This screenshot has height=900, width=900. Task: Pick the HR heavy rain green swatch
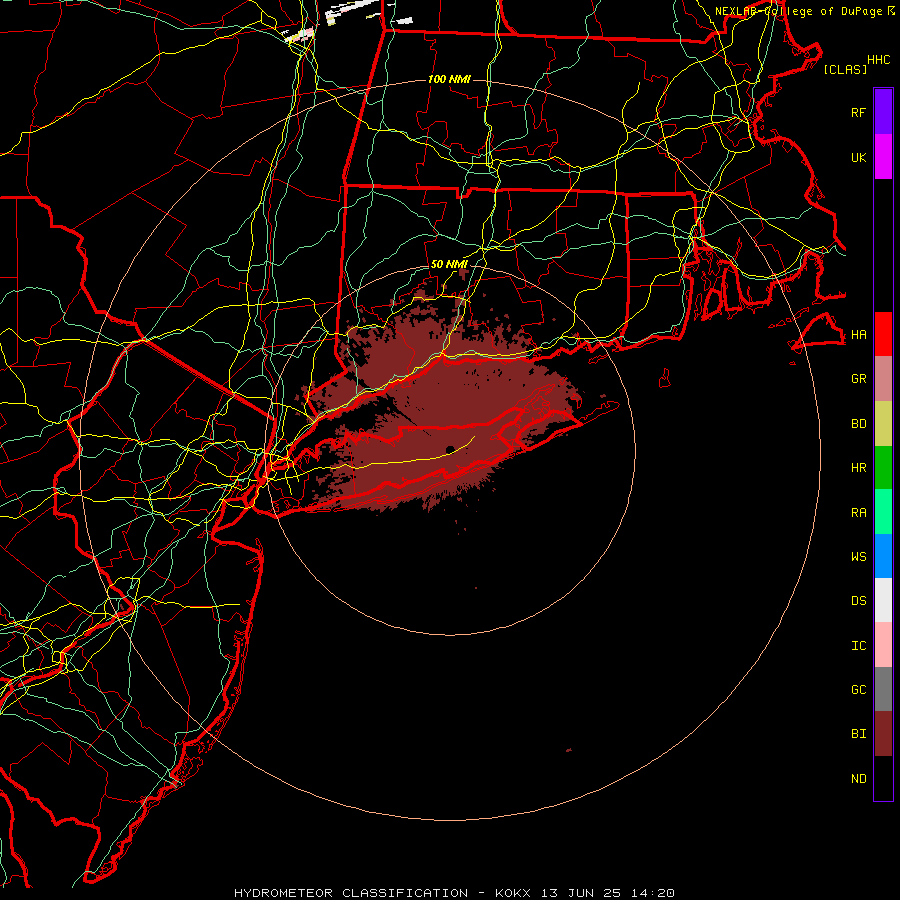(x=883, y=468)
